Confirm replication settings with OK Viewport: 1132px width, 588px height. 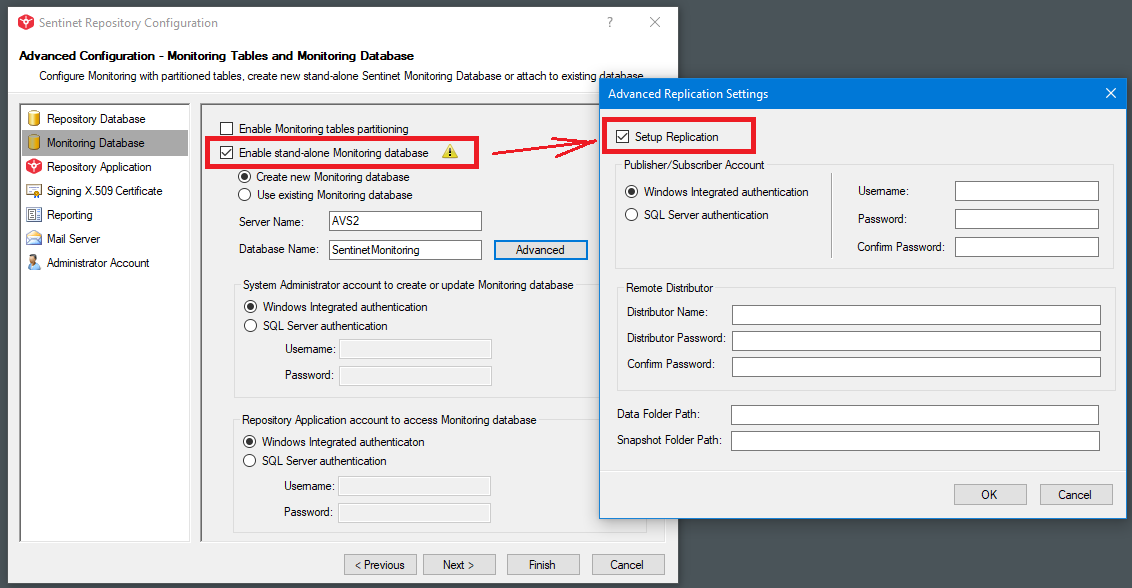(989, 494)
